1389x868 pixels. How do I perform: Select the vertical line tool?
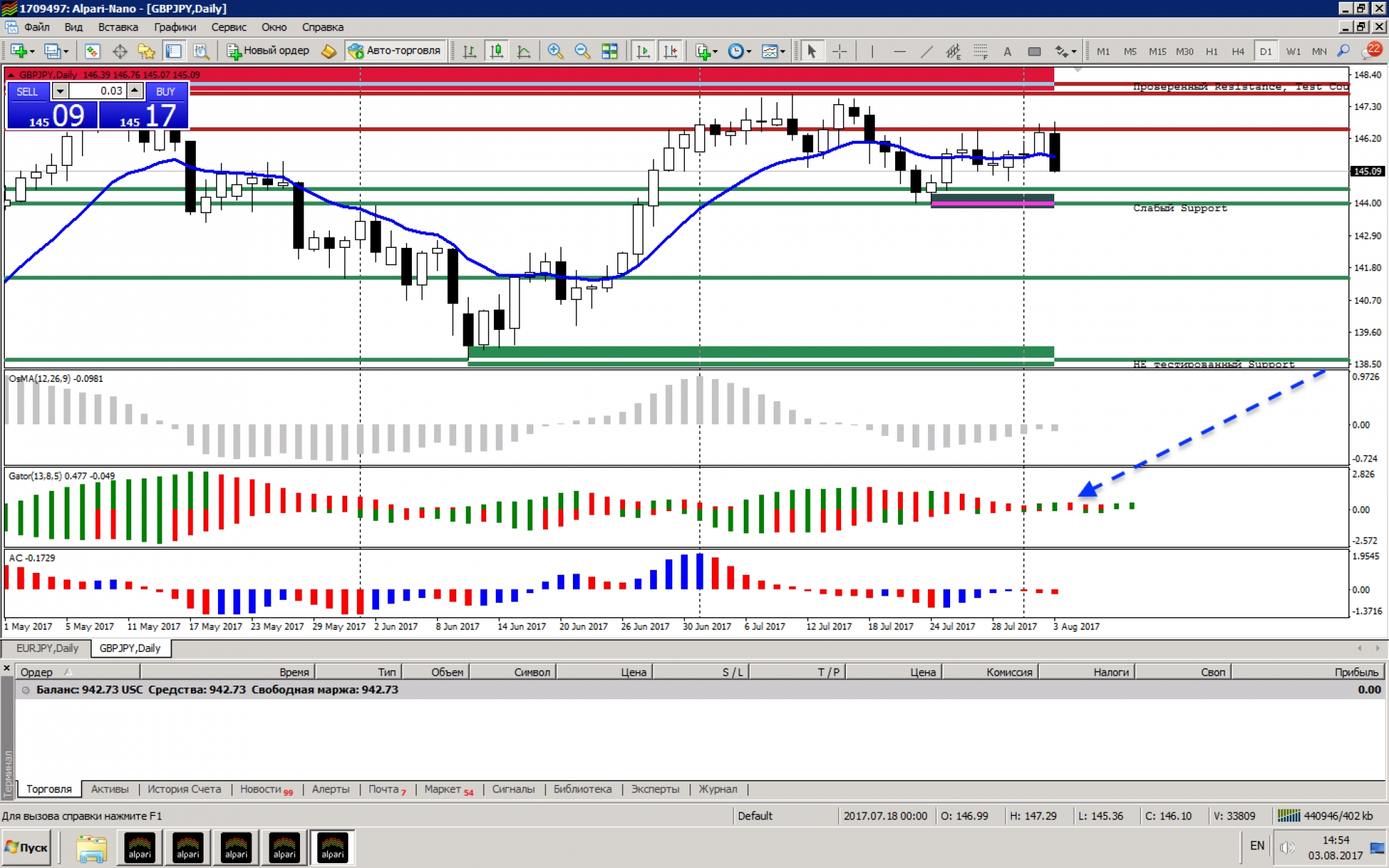coord(872,51)
